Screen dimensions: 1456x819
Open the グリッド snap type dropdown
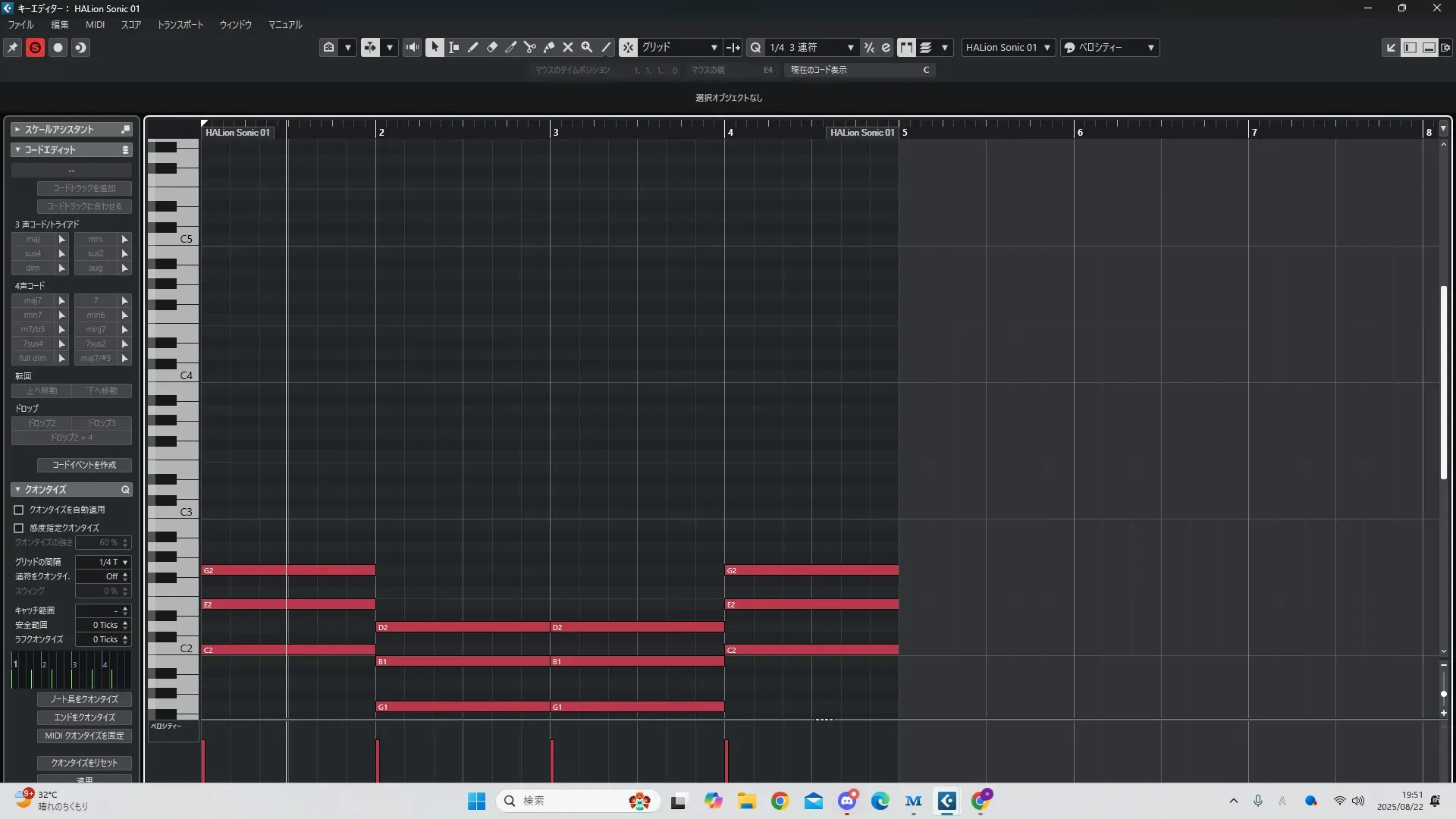tap(679, 47)
